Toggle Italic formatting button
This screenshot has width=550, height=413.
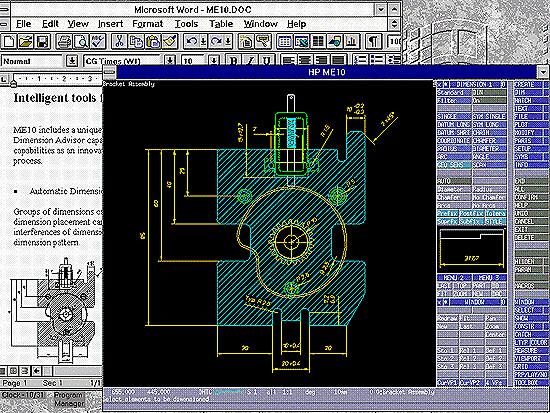pyautogui.click(x=250, y=60)
